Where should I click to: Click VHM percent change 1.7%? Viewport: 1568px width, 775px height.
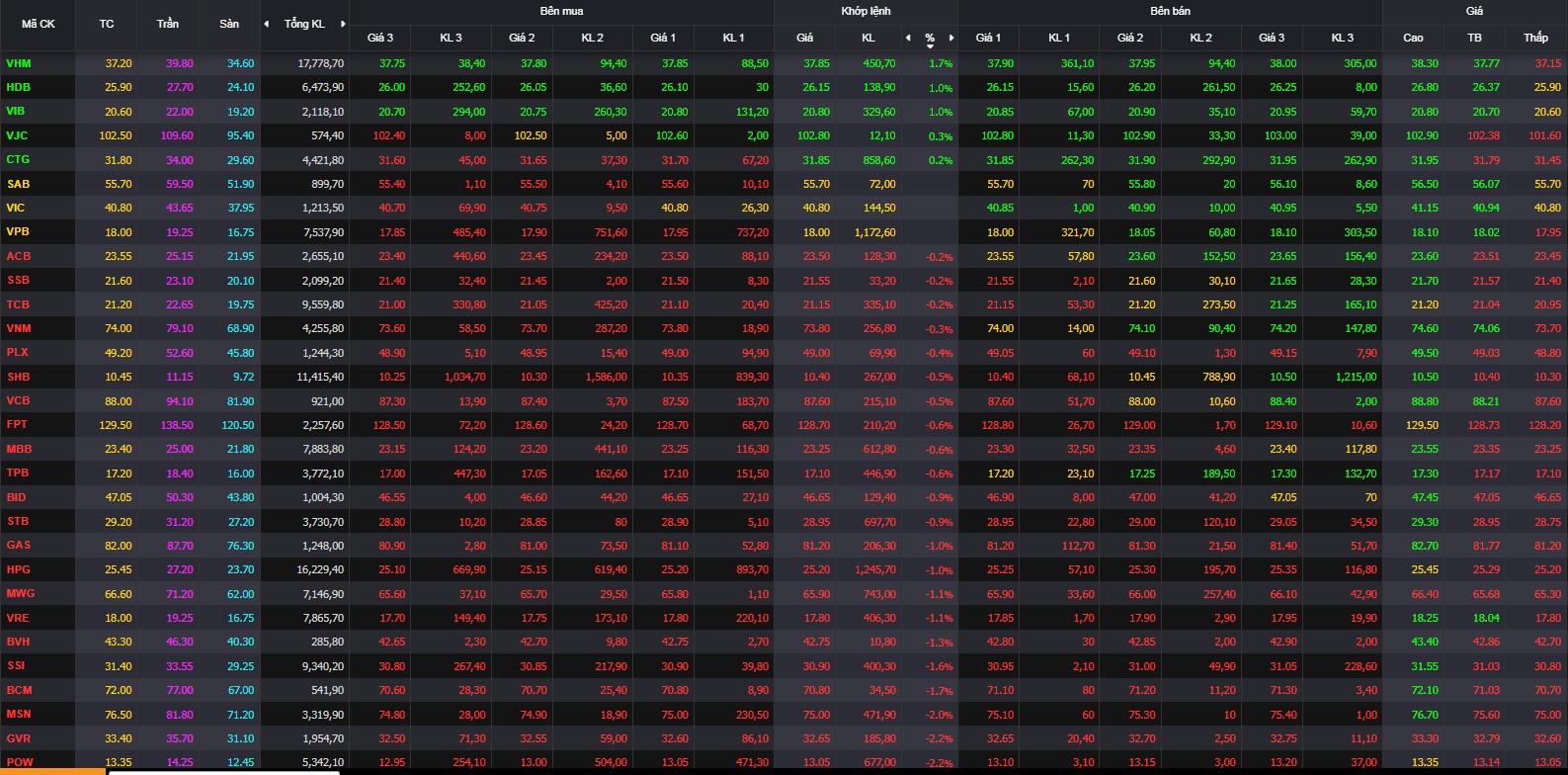941,63
